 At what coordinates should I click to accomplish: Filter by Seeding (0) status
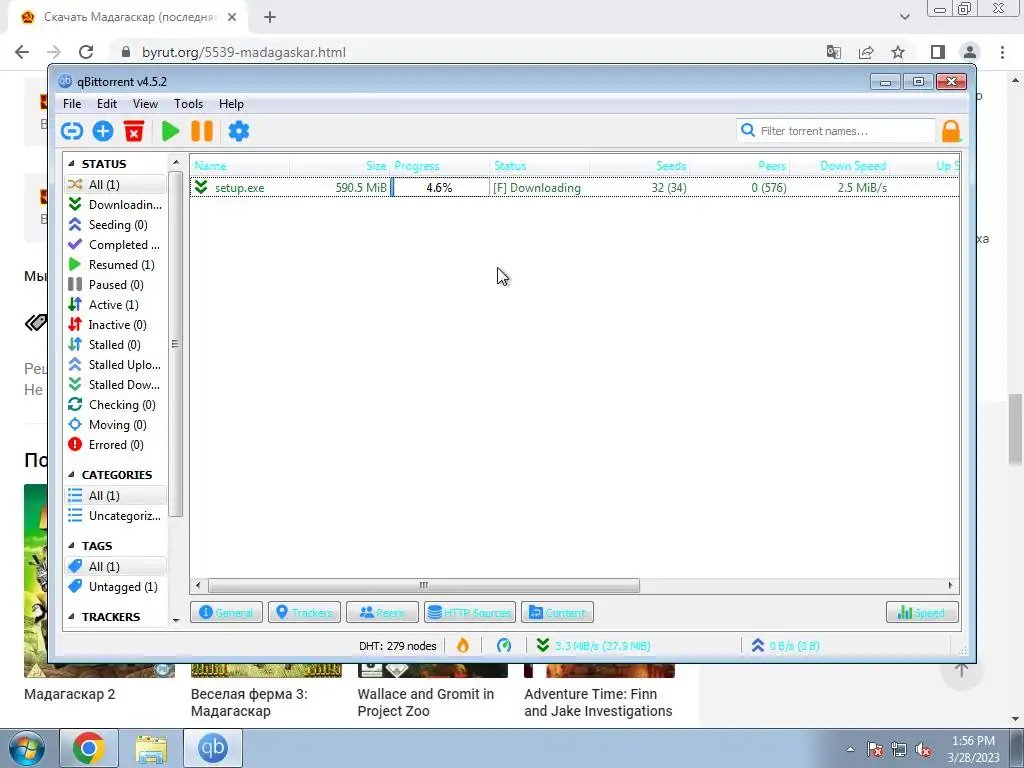tap(116, 225)
